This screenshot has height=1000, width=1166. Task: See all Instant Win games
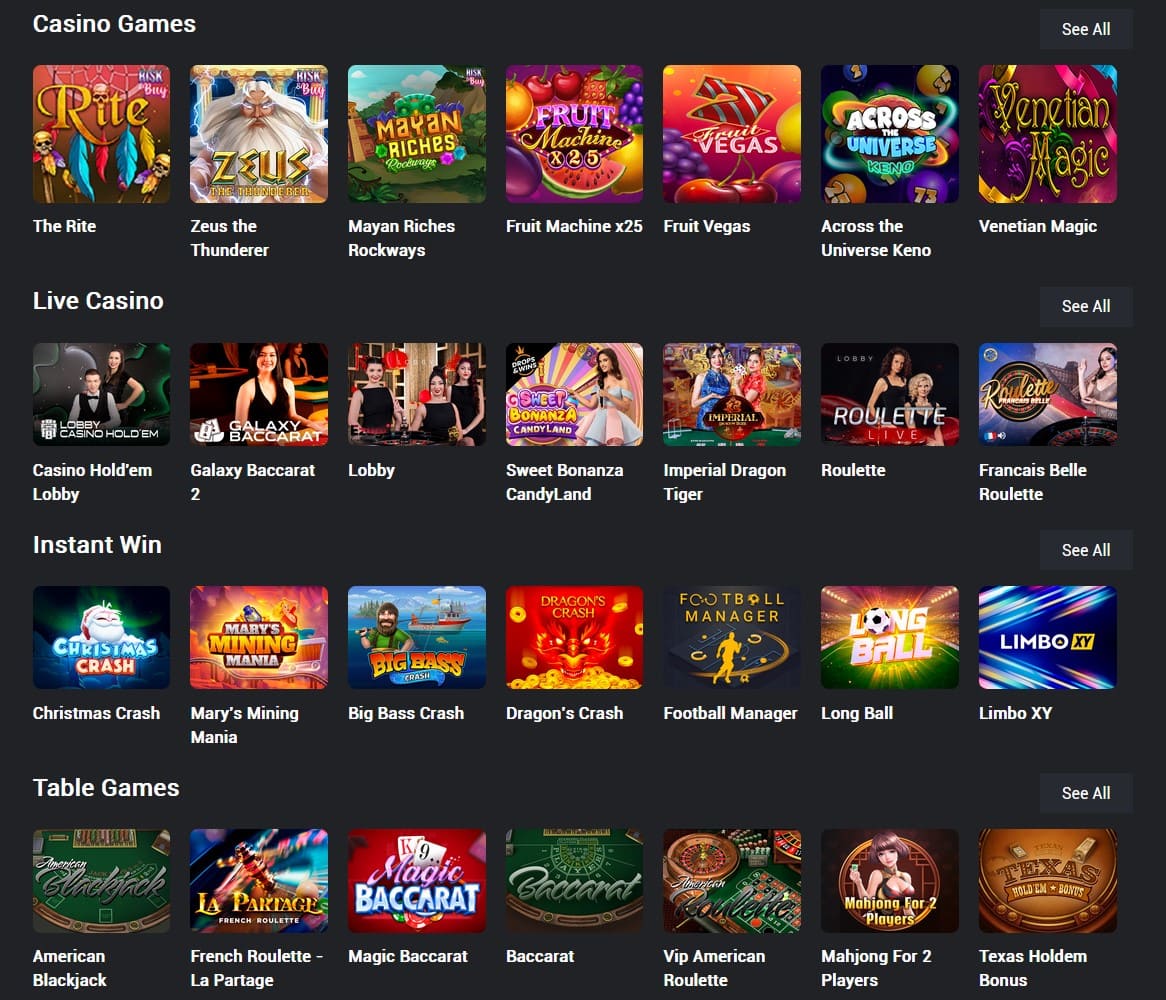coord(1086,550)
